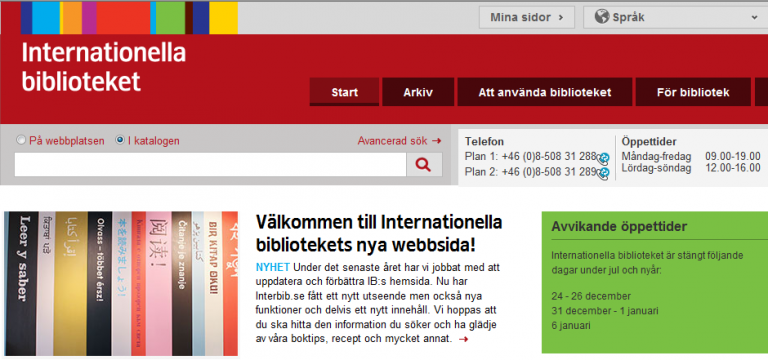
Task: Click the book spines image thumbnail
Action: coord(121,284)
